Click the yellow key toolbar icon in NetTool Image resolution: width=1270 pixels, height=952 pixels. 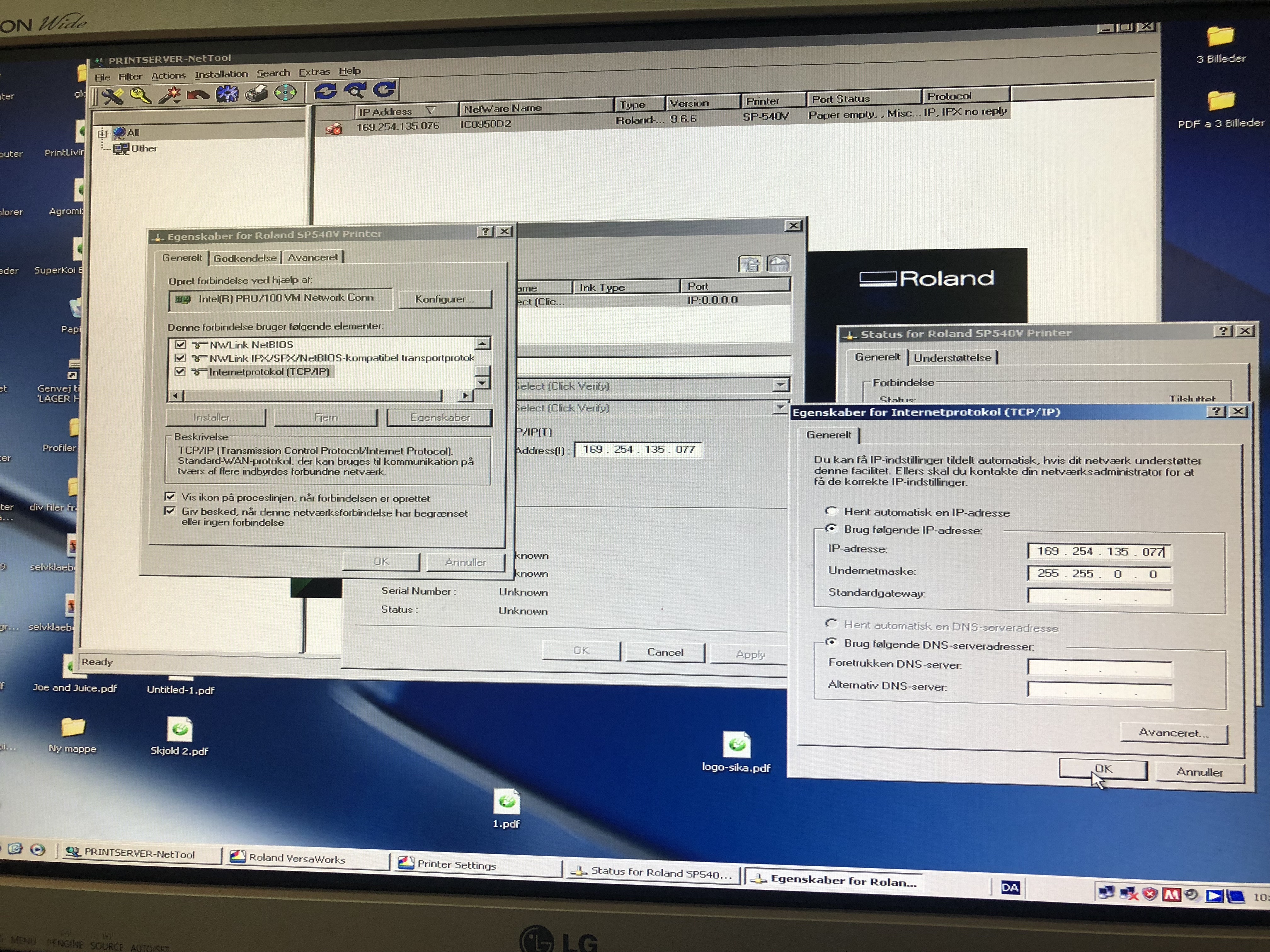coord(141,95)
